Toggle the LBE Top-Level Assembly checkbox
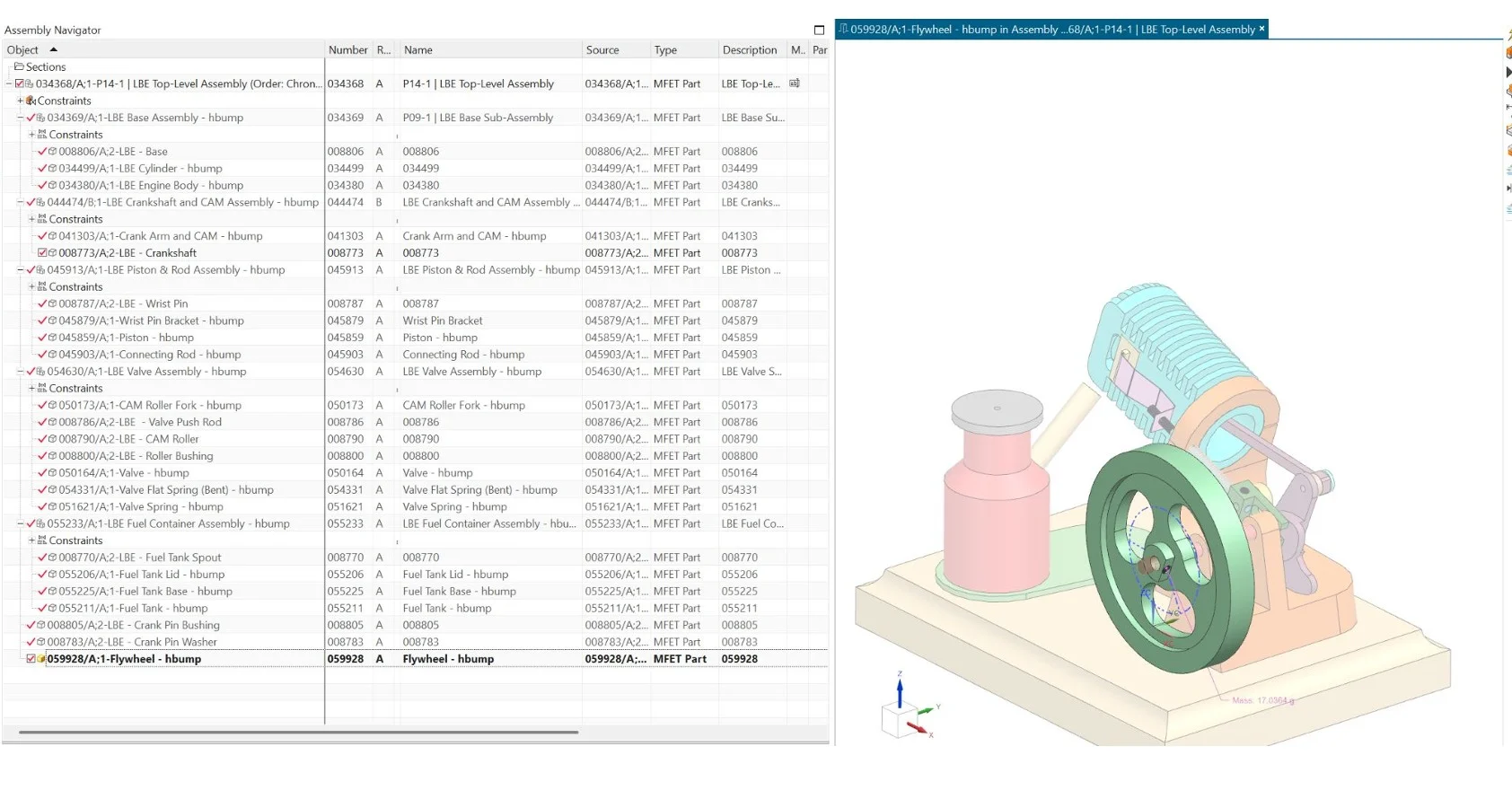Screen dimensions: 1512x808 coord(20,84)
